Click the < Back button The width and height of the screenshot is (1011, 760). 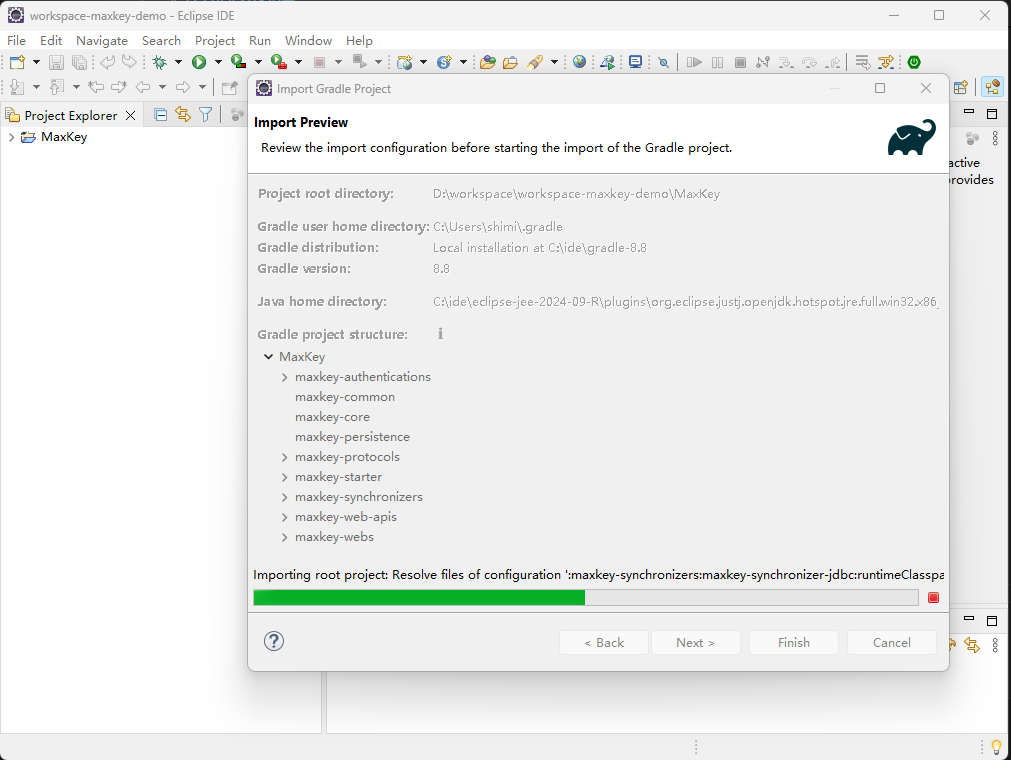pos(604,643)
